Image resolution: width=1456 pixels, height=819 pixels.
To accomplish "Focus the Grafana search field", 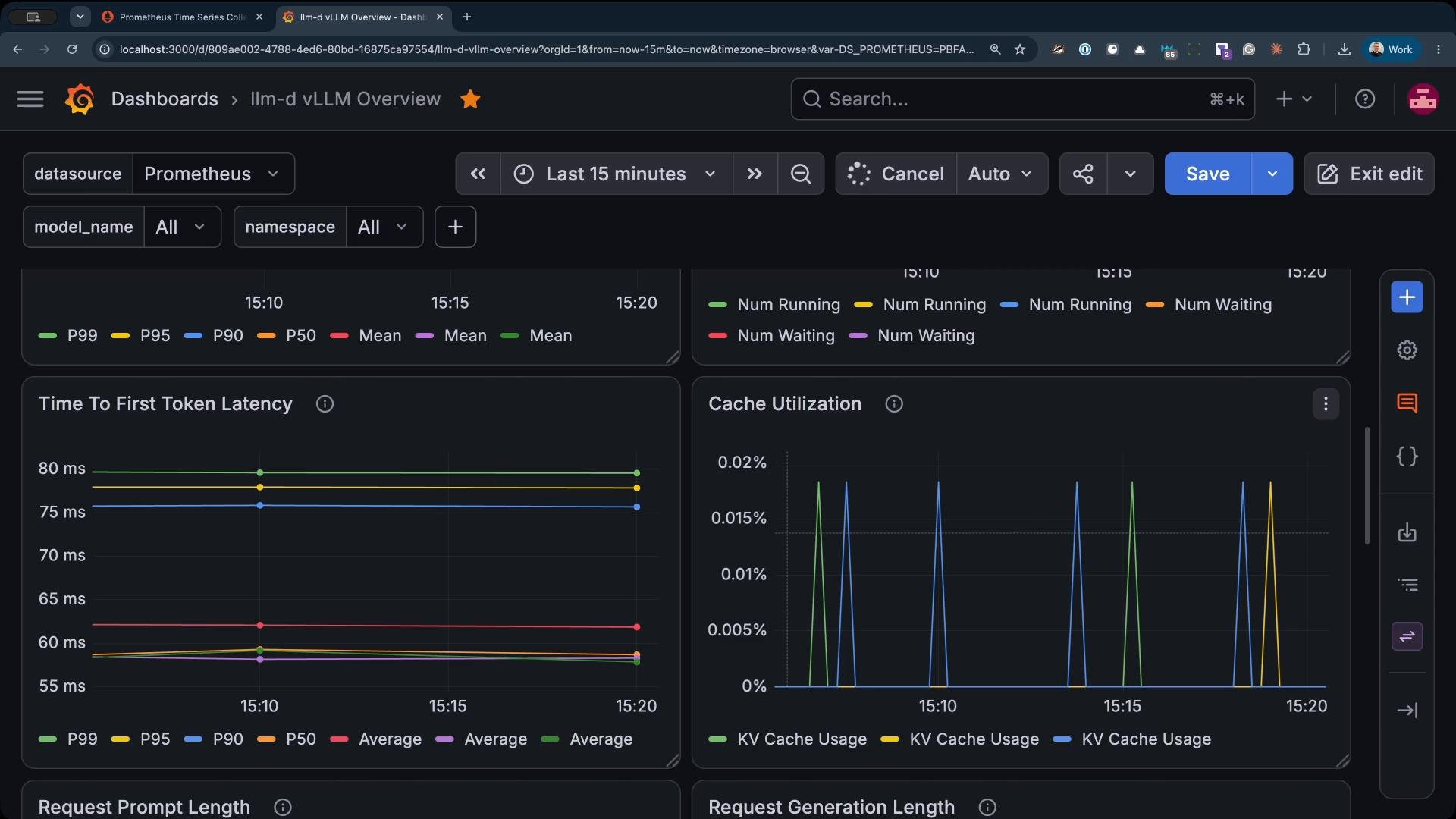I will (1022, 99).
